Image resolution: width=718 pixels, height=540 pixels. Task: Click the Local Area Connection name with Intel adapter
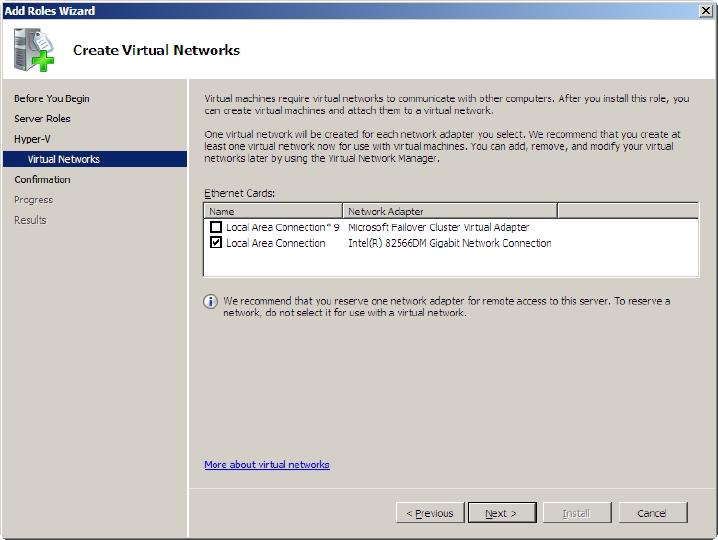[x=276, y=243]
